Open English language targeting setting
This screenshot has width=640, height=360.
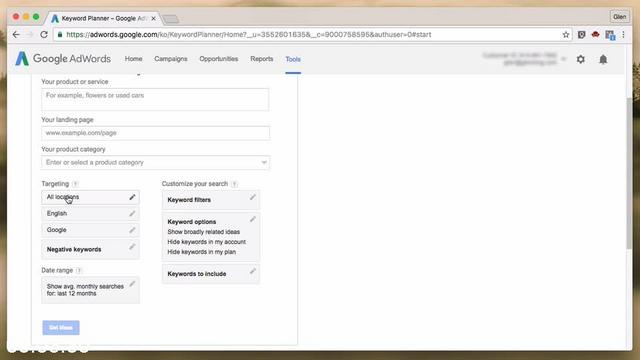coord(90,213)
